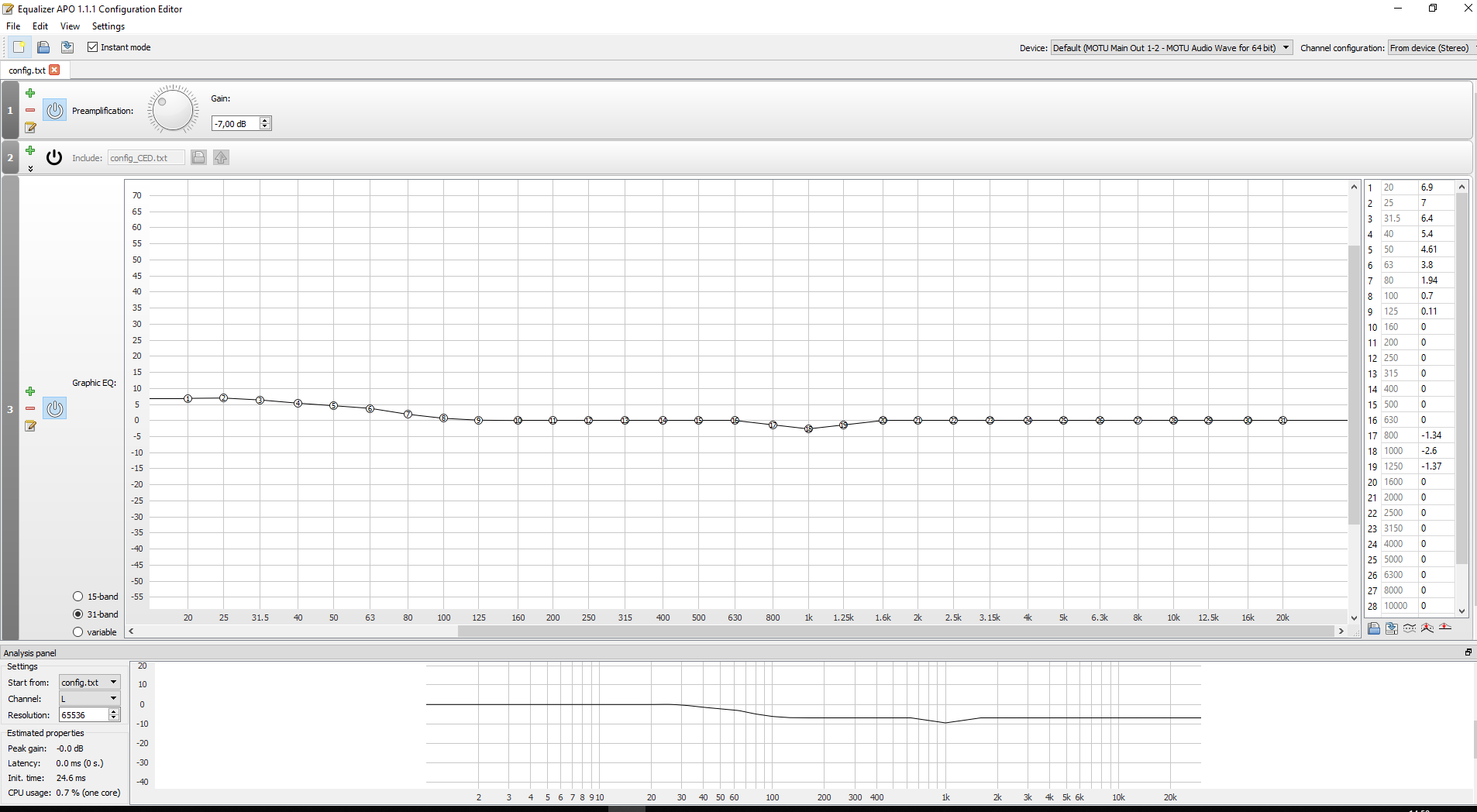
Task: Invert the graphic EQ response
Action: click(x=1410, y=628)
